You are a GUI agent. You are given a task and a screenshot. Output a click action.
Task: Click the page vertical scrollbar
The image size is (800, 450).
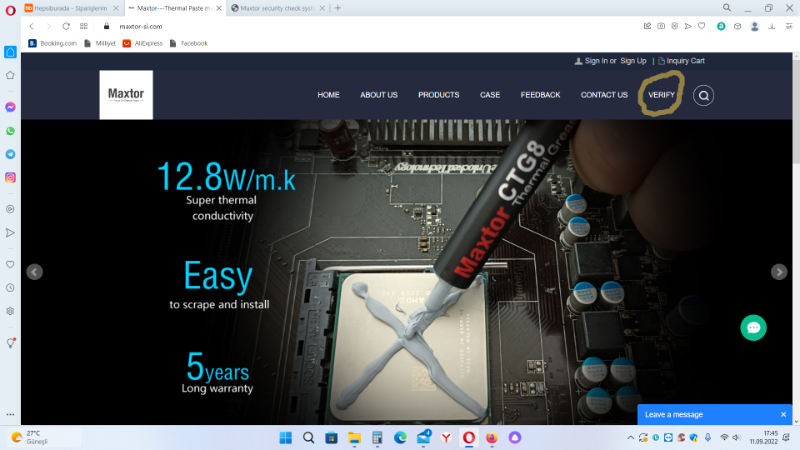point(796,238)
